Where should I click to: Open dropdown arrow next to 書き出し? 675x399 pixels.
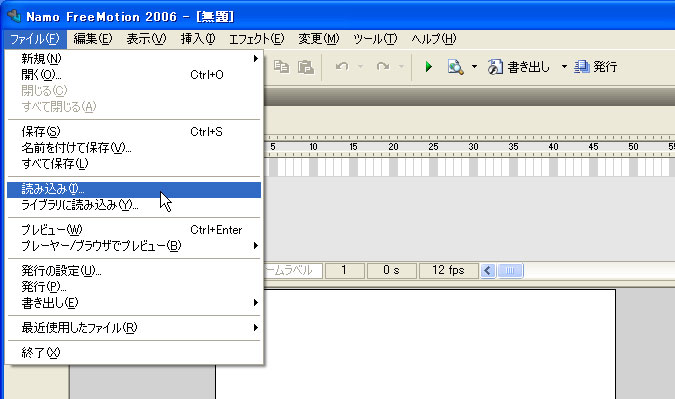(x=564, y=67)
